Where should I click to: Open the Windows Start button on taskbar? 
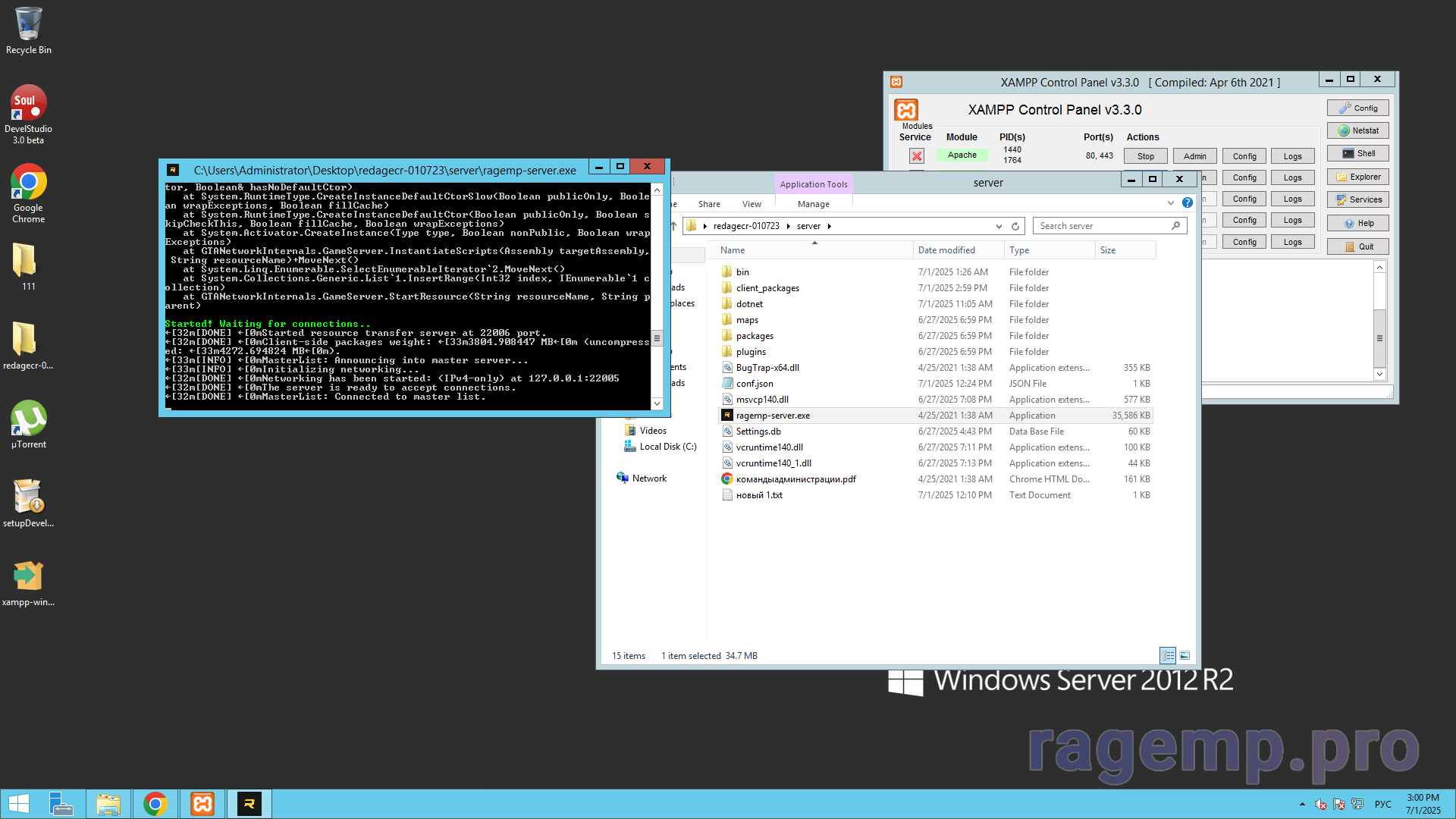tap(18, 804)
